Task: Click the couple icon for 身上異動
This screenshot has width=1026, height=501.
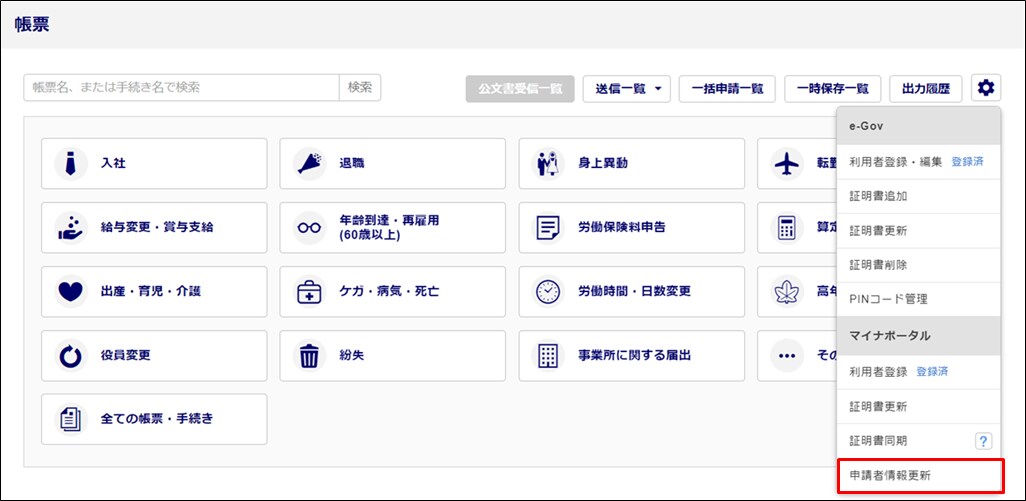Action: [x=545, y=164]
